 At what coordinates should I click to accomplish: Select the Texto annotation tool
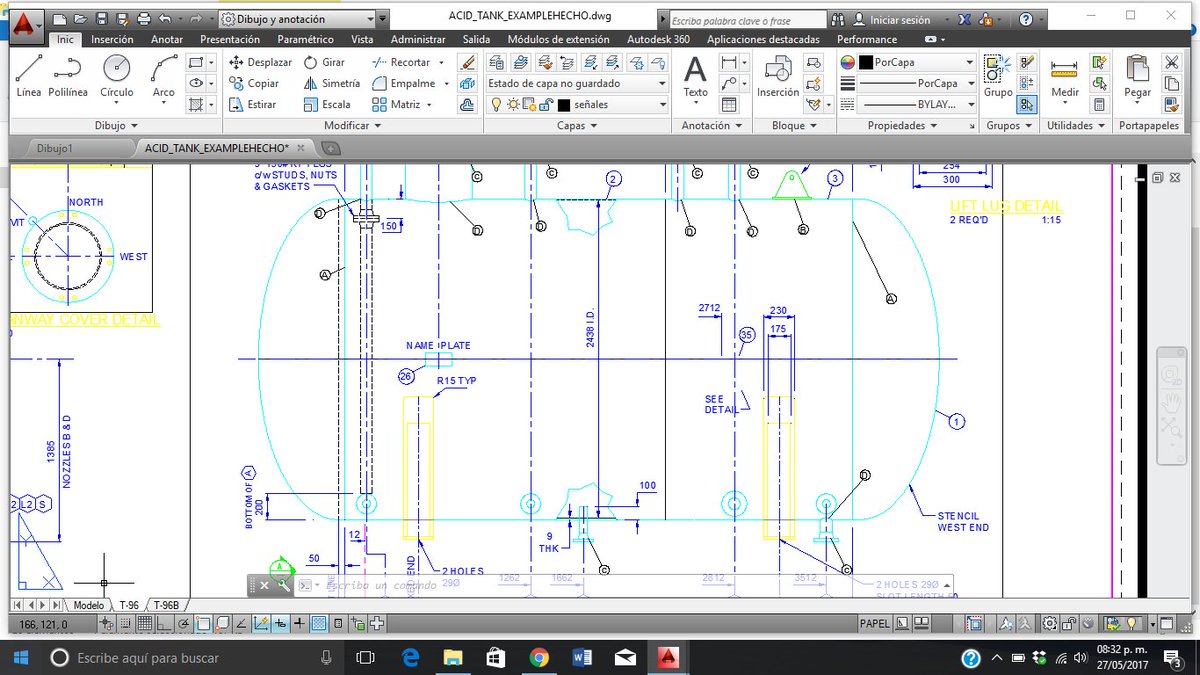click(x=695, y=77)
